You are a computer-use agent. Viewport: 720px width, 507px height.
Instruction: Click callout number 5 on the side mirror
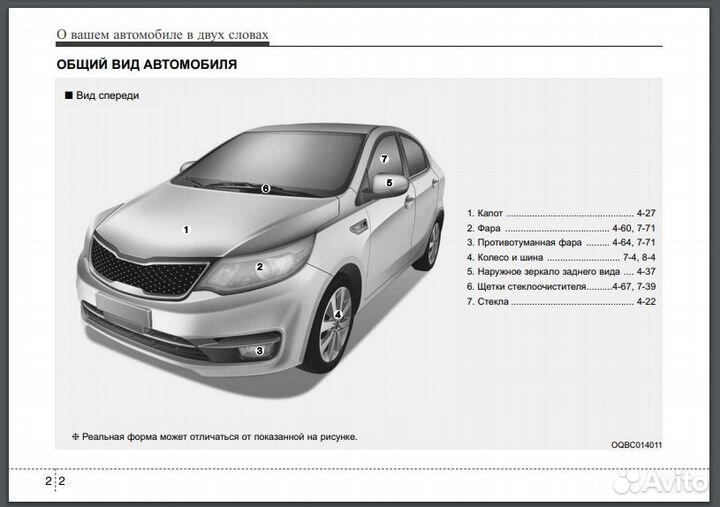pos(389,183)
